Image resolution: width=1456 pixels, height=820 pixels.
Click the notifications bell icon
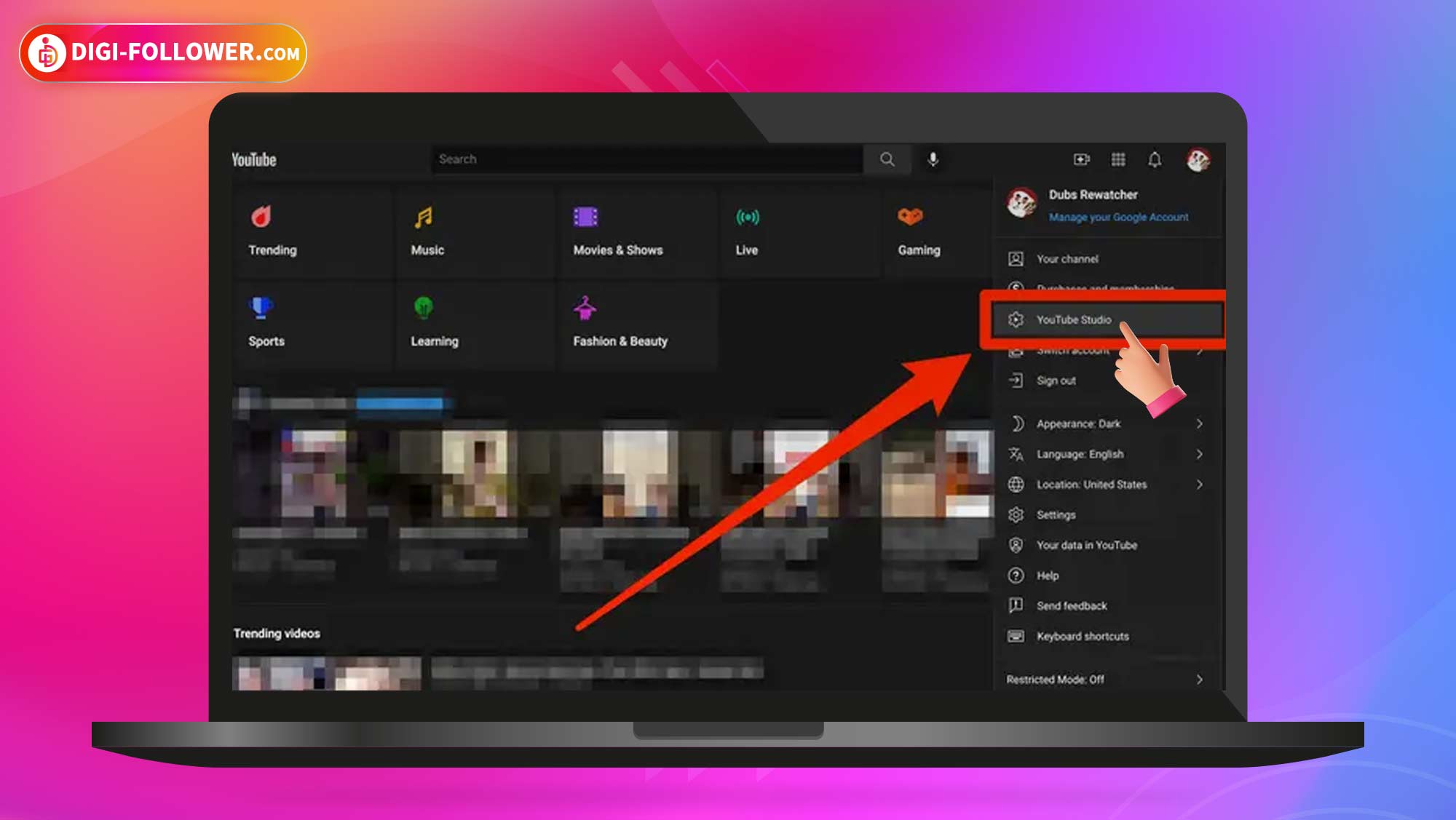point(1155,160)
